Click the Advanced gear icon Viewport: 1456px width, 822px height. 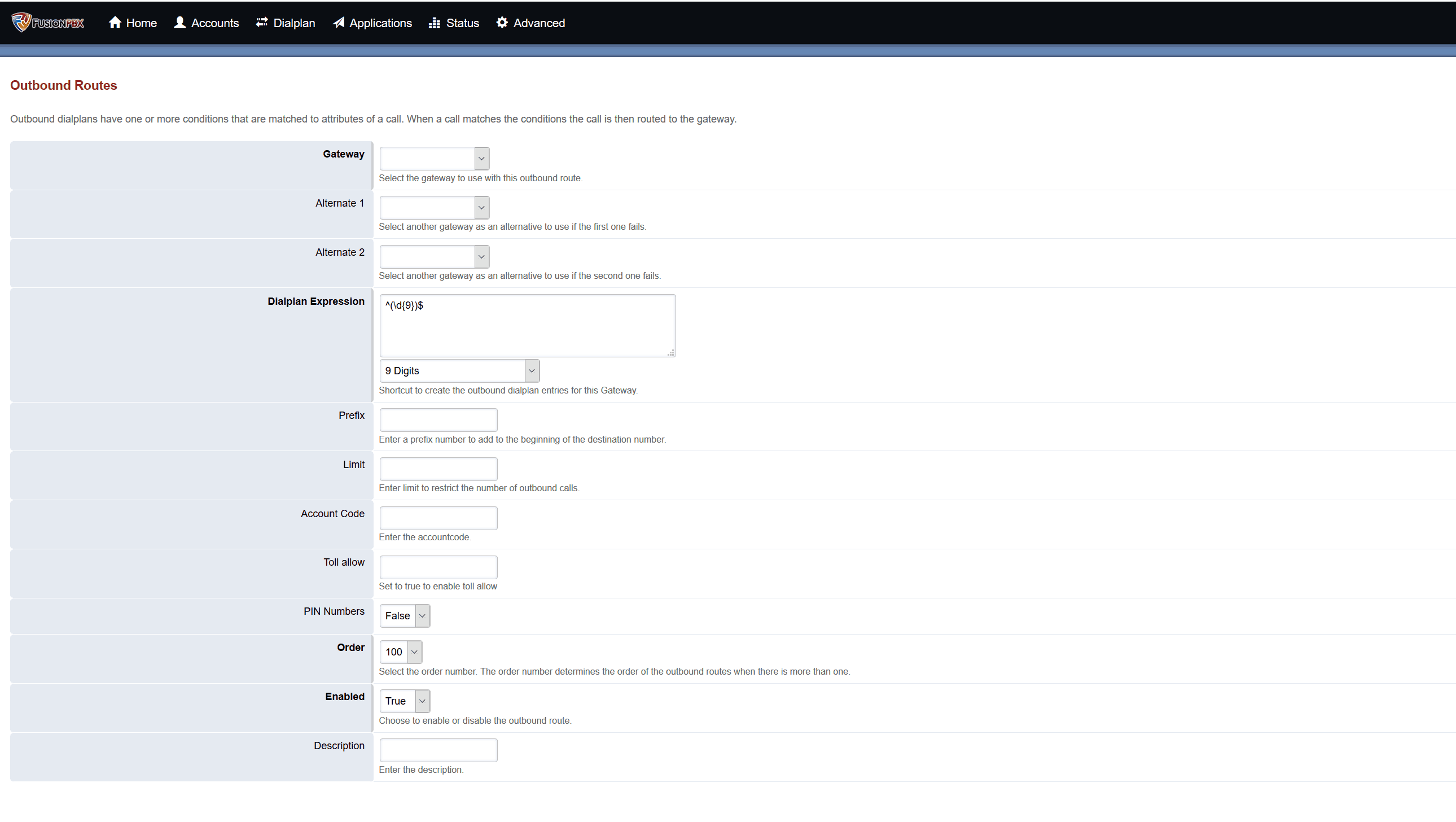click(x=502, y=23)
